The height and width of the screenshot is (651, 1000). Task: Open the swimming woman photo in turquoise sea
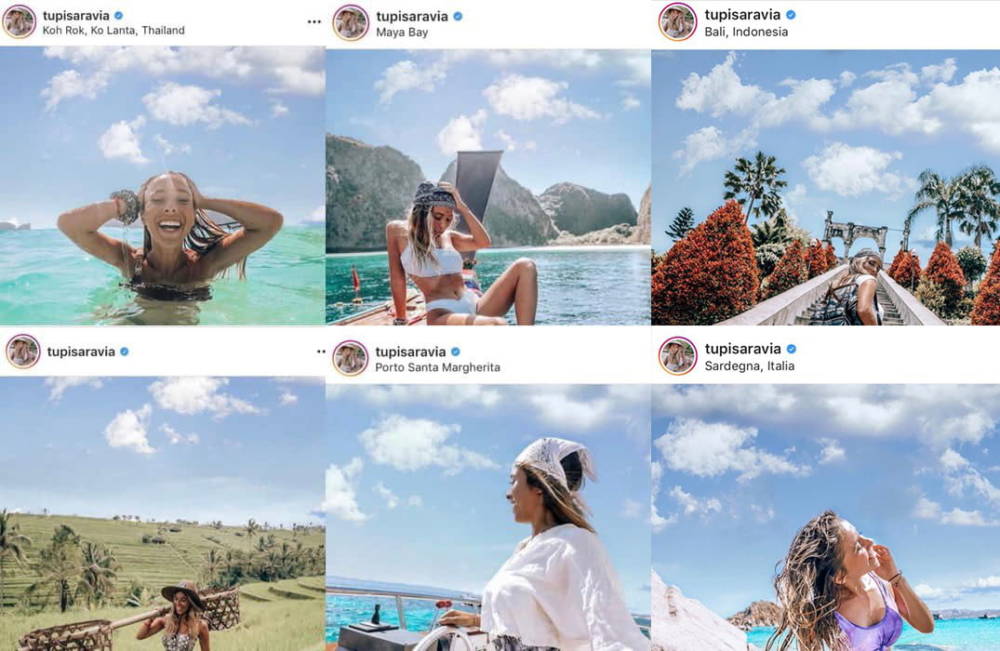coord(163,186)
